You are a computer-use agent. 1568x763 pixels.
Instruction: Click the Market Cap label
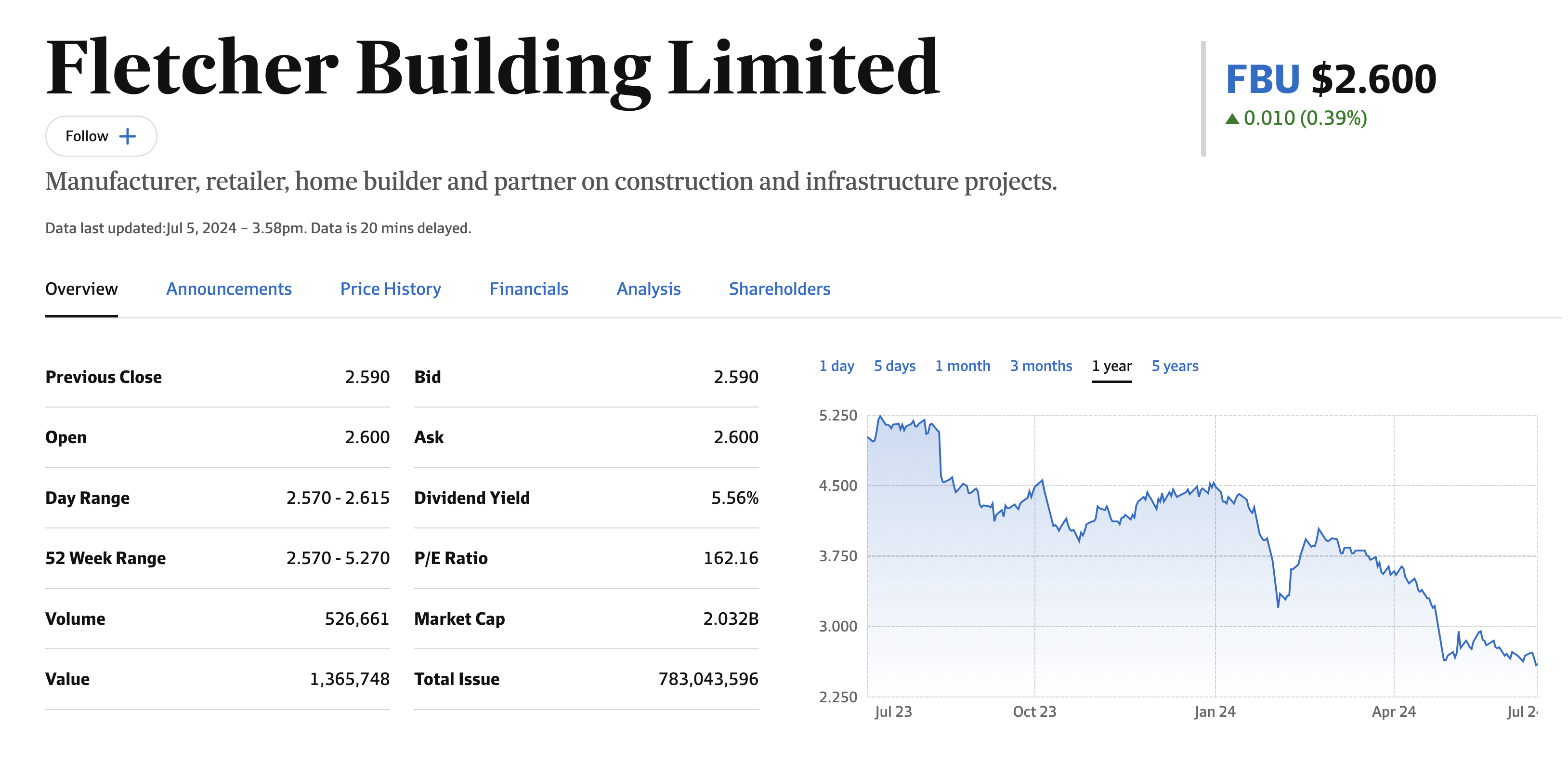459,618
